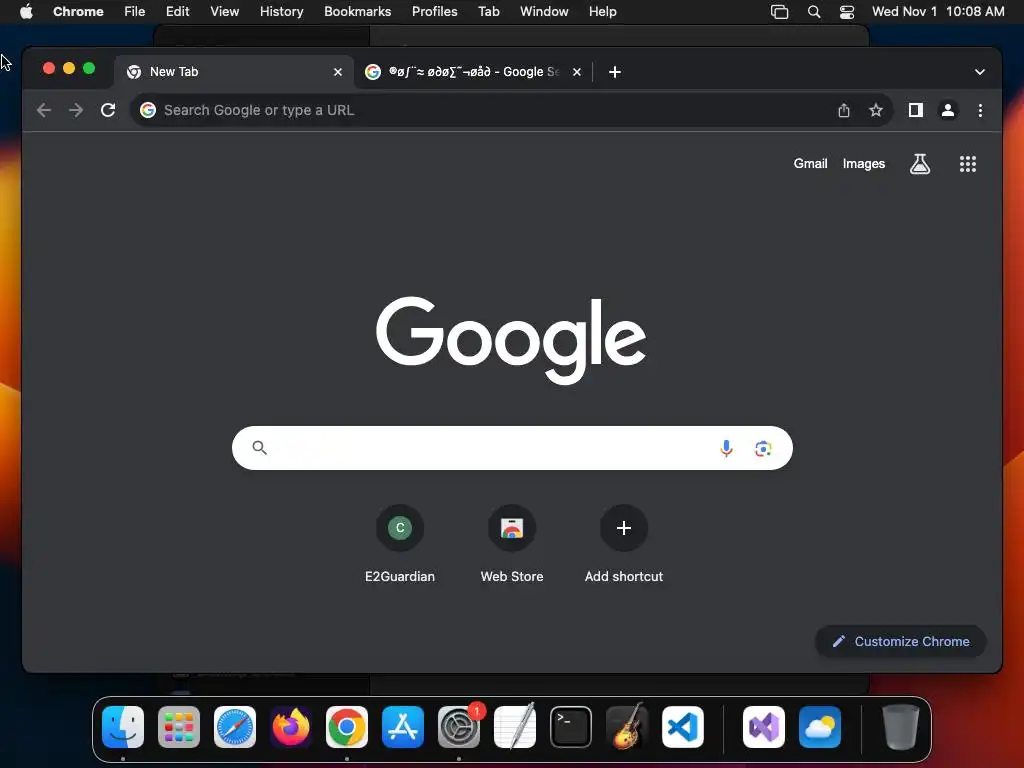Image resolution: width=1024 pixels, height=768 pixels.
Task: Click the Google search box
Action: (x=512, y=448)
